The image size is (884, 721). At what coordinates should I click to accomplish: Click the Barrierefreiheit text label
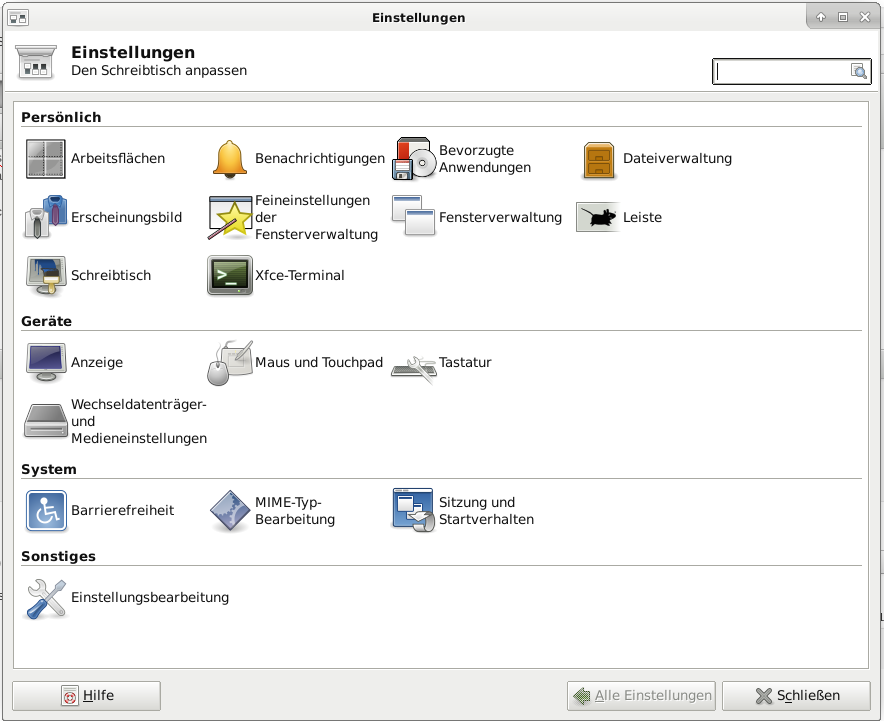pyautogui.click(x=122, y=510)
